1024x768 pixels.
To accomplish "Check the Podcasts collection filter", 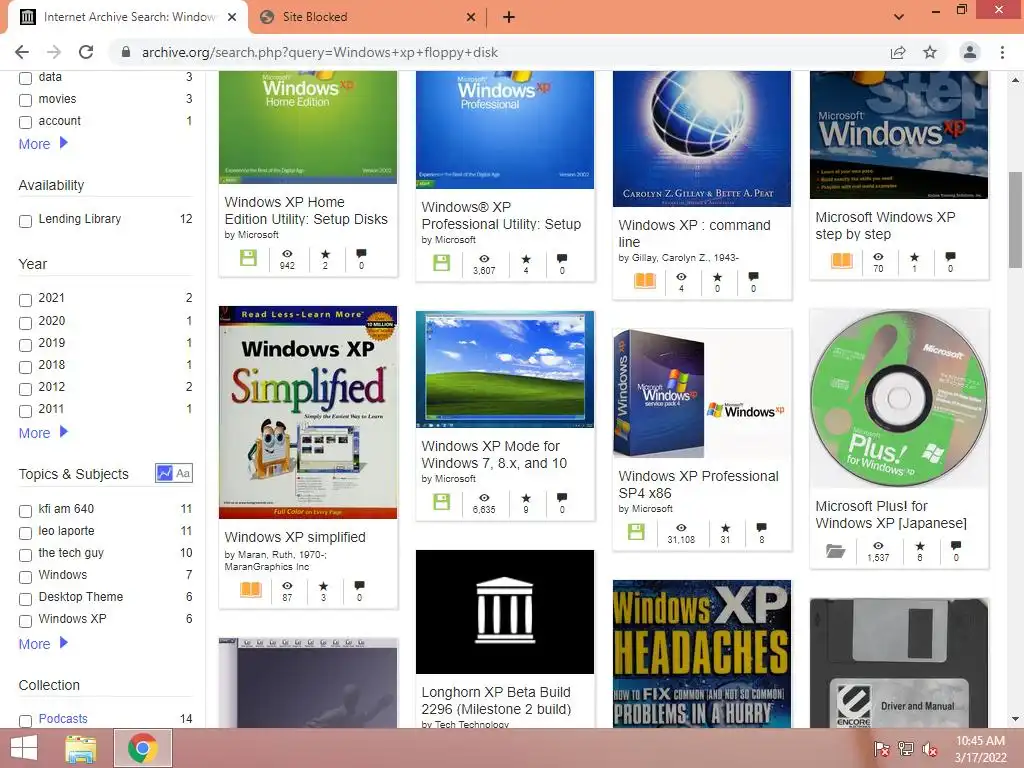I will click(25, 720).
